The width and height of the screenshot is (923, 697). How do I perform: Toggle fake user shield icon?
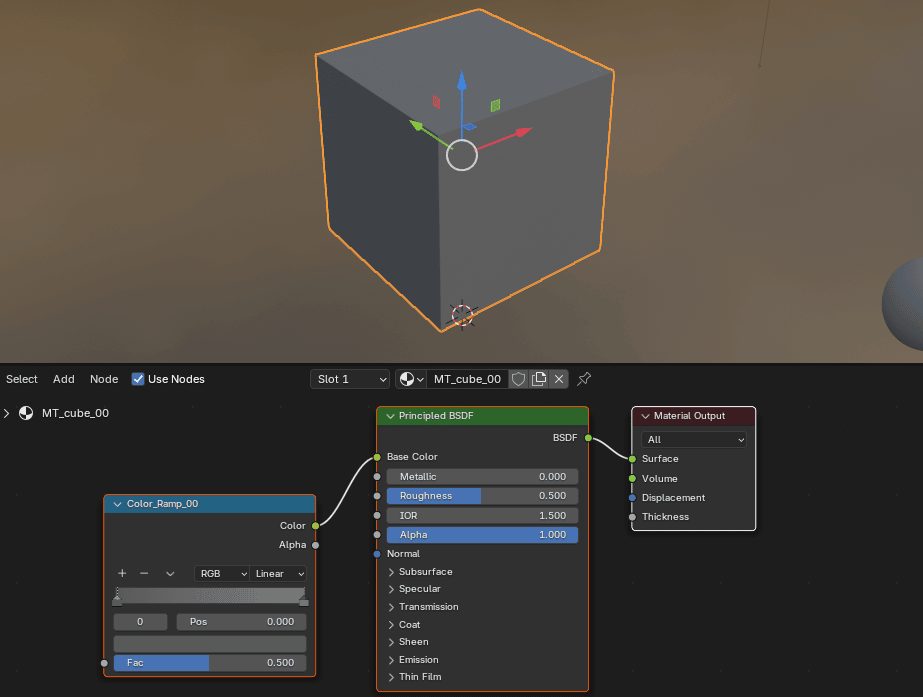click(x=518, y=379)
